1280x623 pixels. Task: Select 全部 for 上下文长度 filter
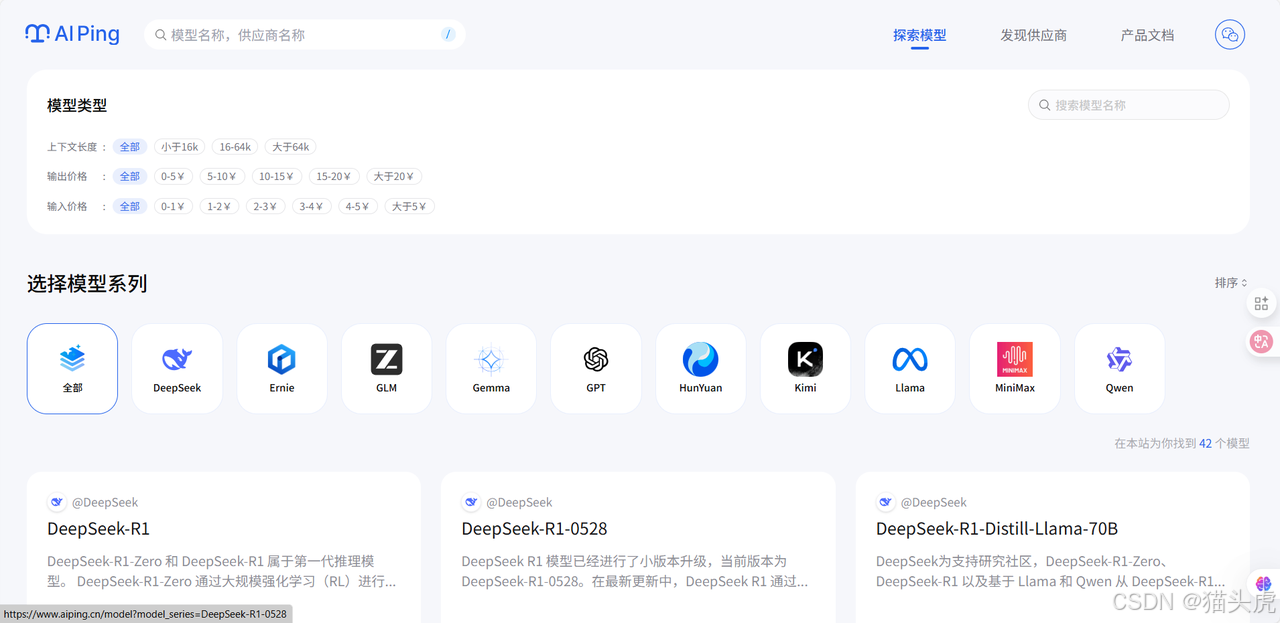(x=130, y=147)
